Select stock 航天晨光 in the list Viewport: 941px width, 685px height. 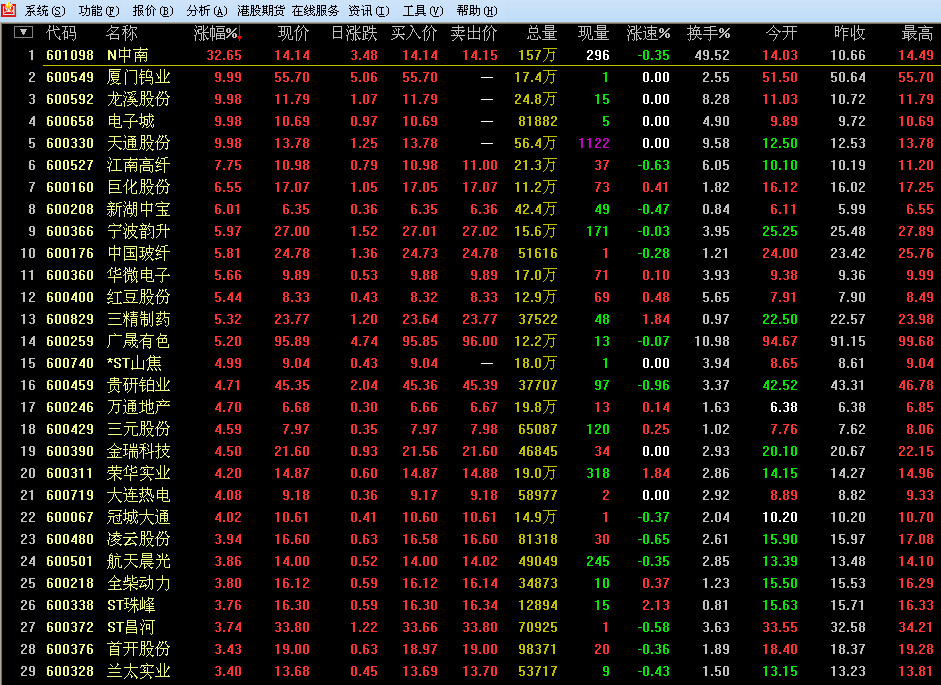139,561
